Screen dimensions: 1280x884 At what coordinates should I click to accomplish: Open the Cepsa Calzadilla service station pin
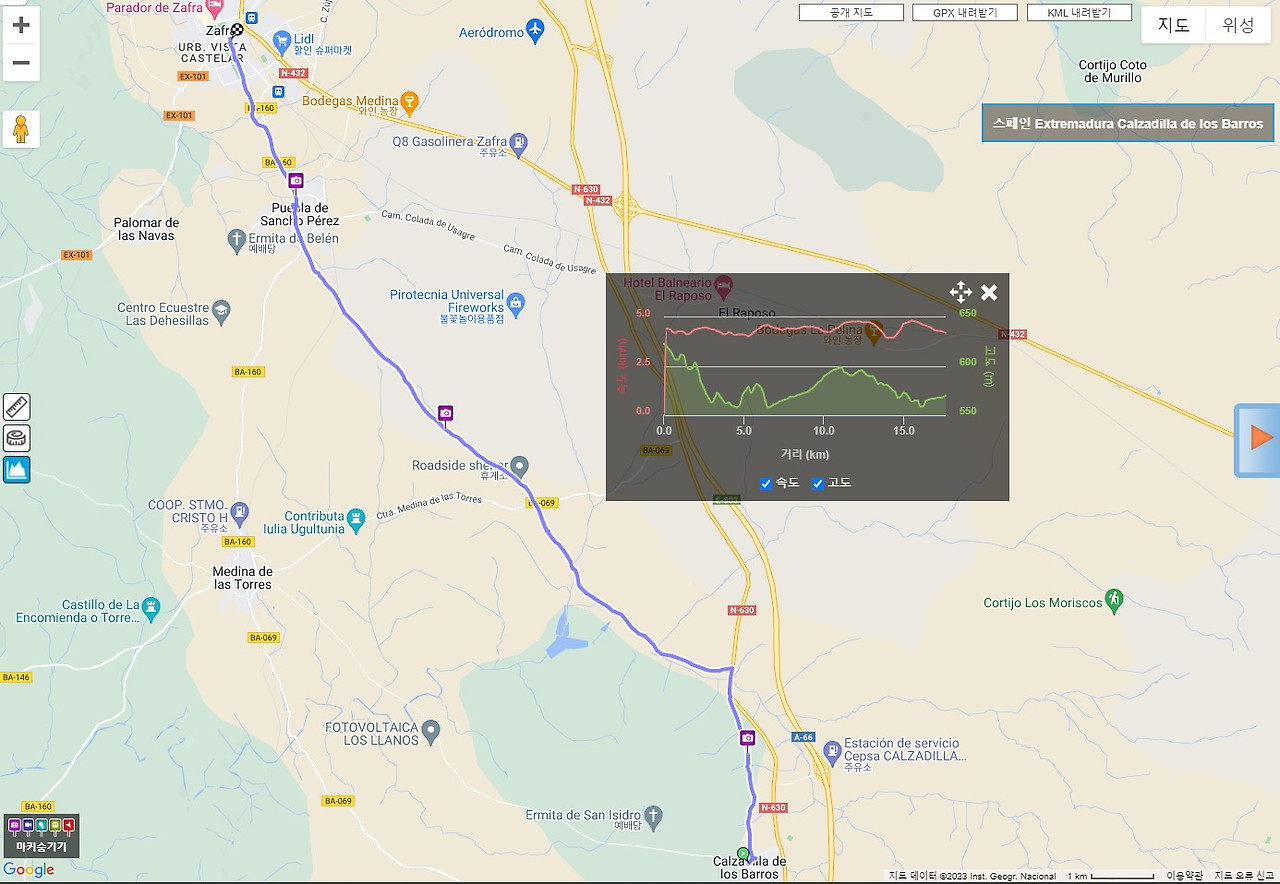point(831,750)
